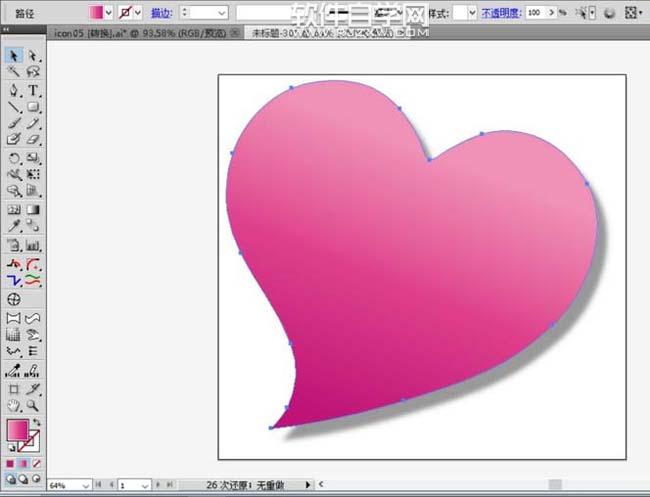
Task: Select the Pen tool
Action: click(x=14, y=90)
